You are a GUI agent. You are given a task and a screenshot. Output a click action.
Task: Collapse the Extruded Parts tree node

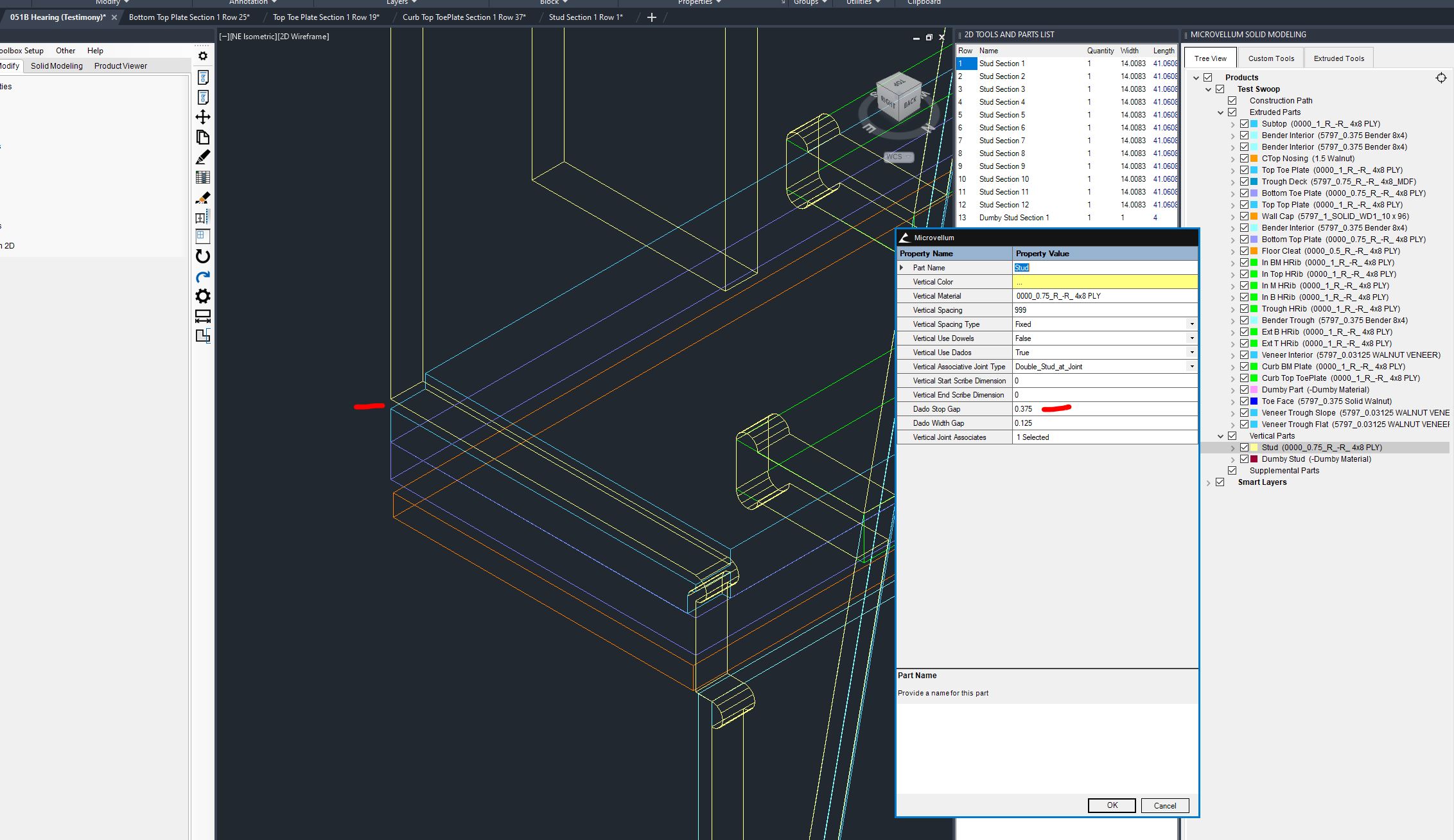[1220, 112]
